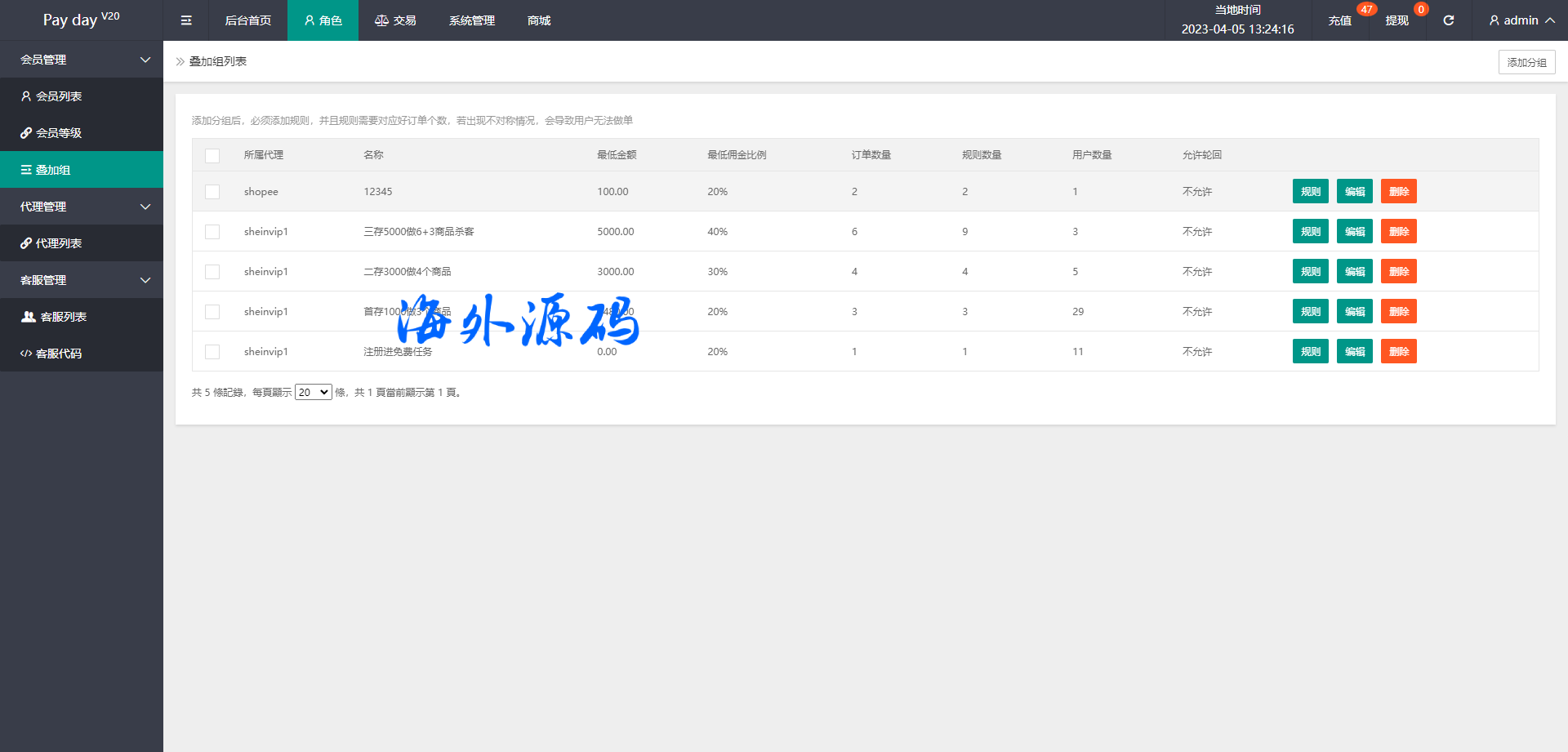1568x752 pixels.
Task: Collapse the 会员管理 sidebar section
Action: click(82, 60)
